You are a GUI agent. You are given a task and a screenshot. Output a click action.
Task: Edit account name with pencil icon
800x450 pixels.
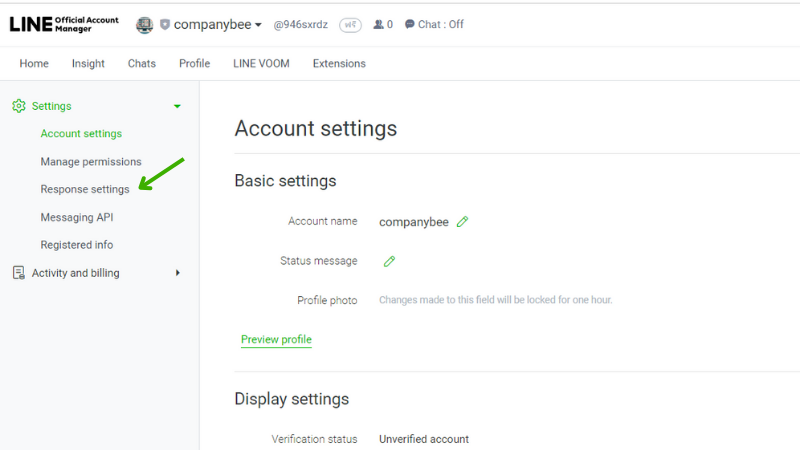click(x=462, y=221)
